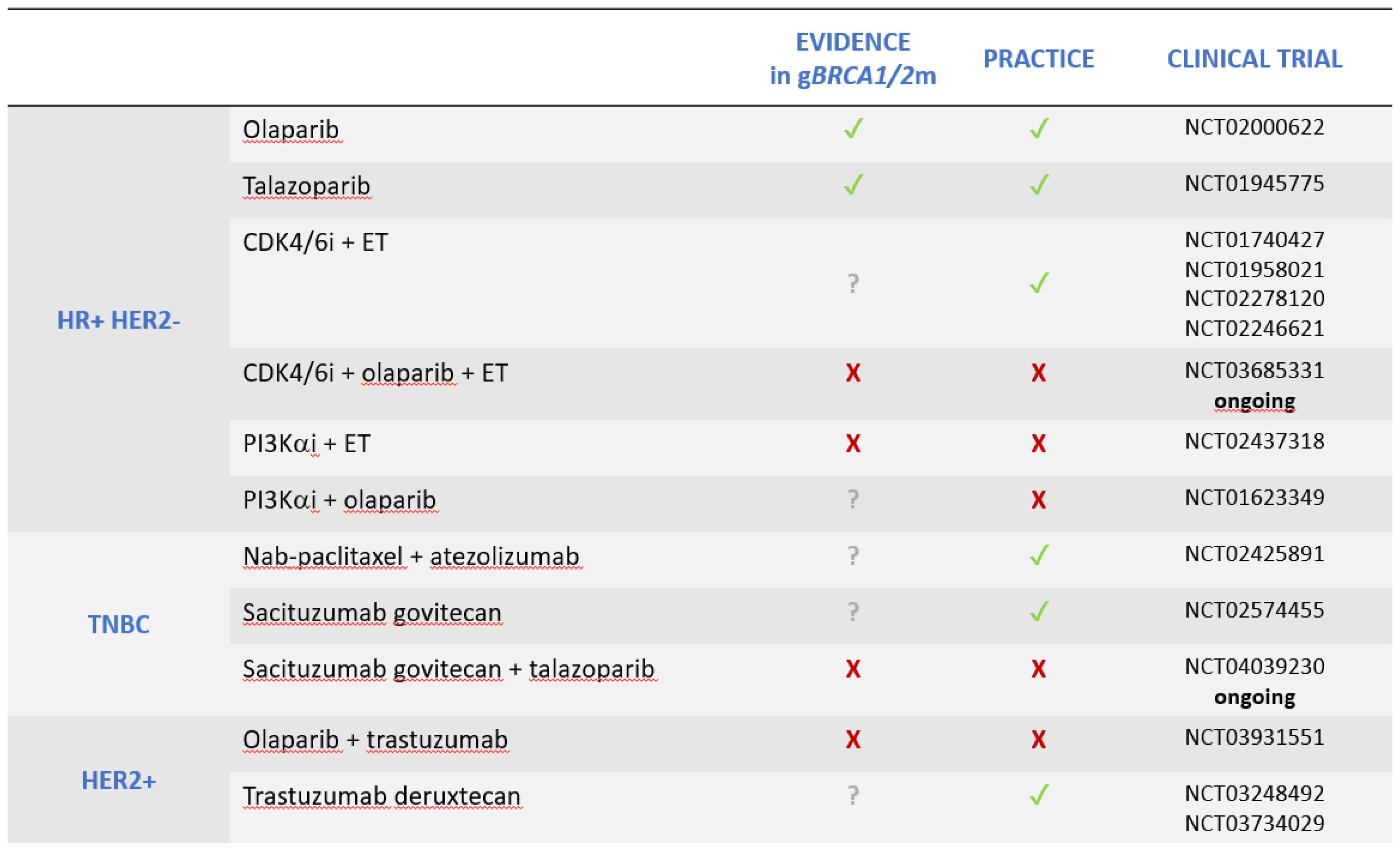The height and width of the screenshot is (851, 1400).
Task: Click the EVIDENCE in gBRCA1/2m column header
Action: pos(853,59)
